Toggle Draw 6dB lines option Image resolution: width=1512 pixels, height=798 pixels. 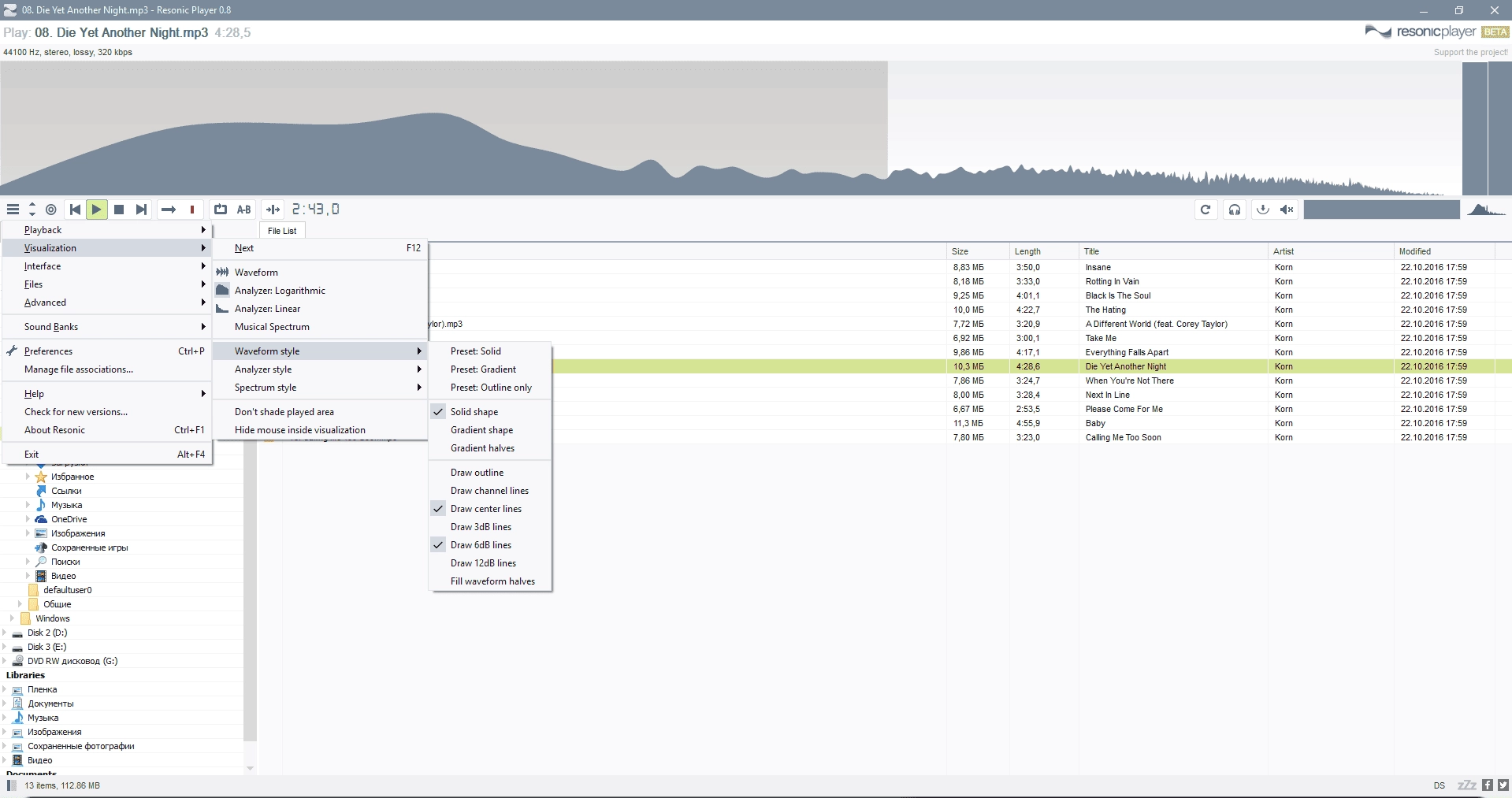pos(490,545)
